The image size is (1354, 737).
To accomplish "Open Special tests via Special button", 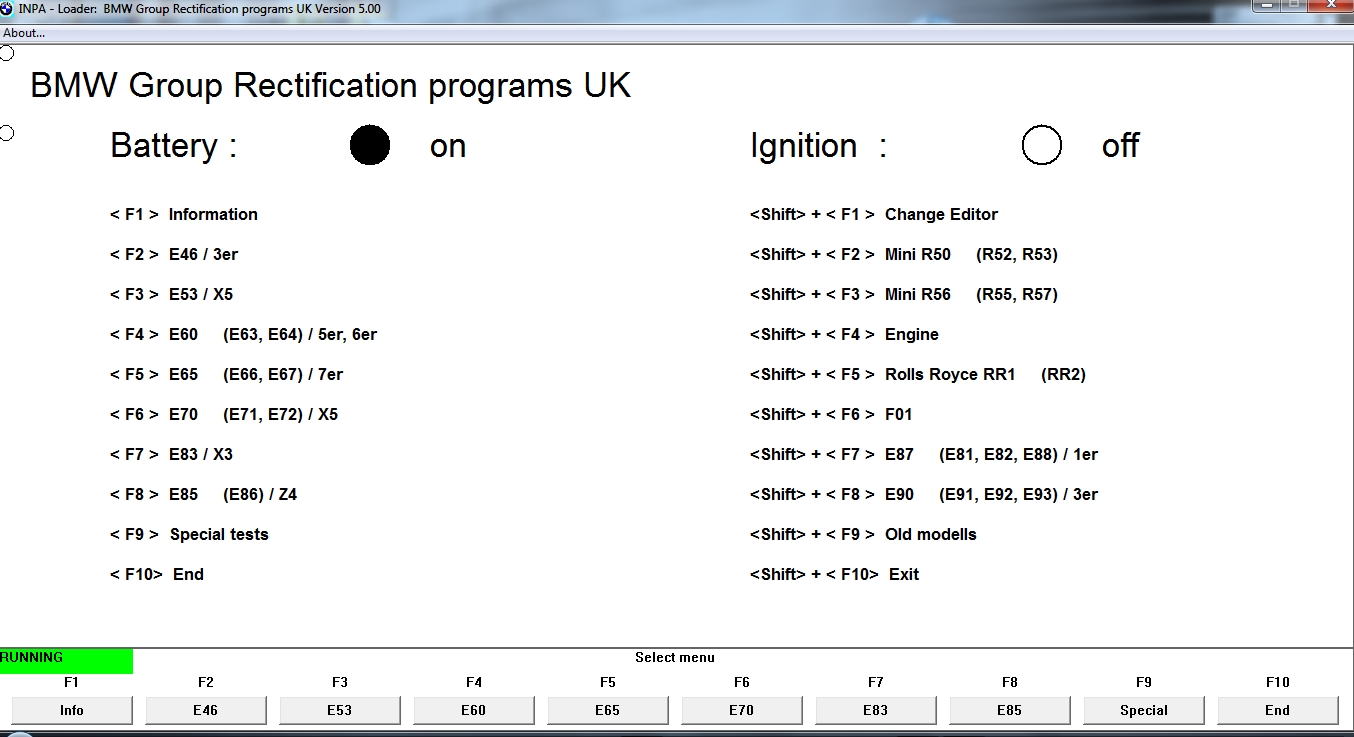I will point(1144,710).
